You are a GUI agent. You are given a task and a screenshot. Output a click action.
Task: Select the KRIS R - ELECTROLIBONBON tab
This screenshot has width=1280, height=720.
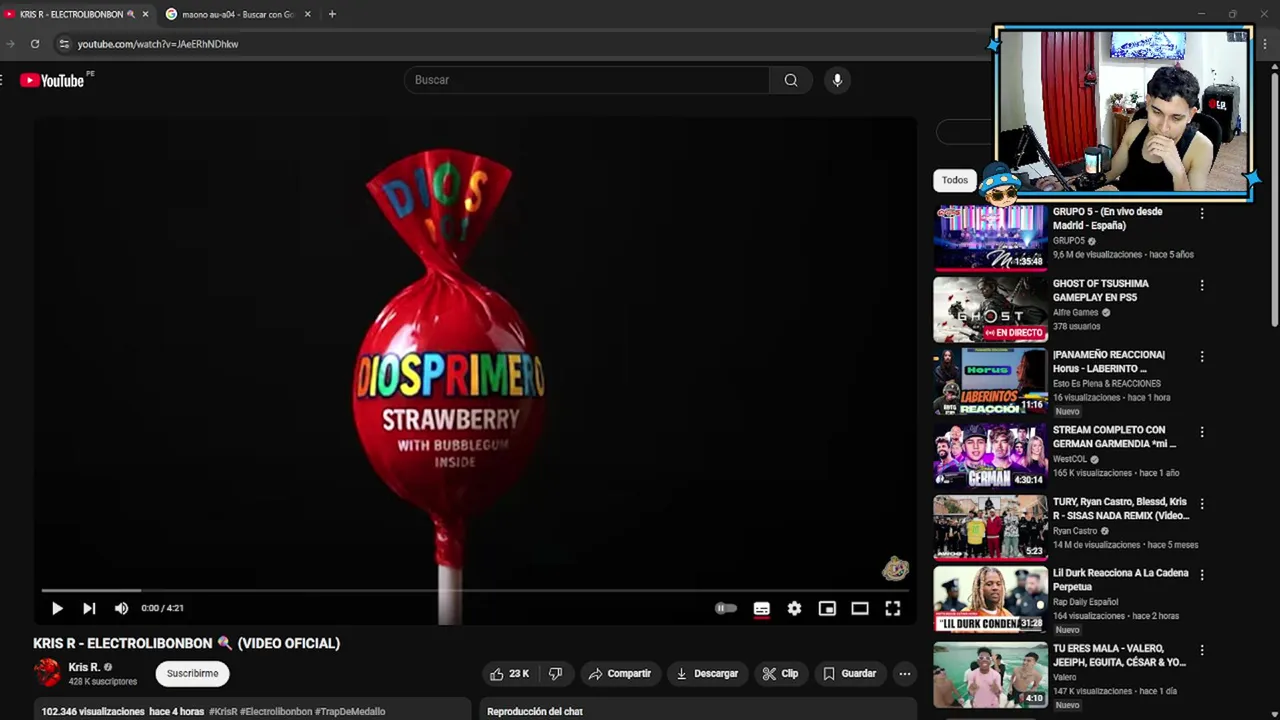(x=77, y=14)
